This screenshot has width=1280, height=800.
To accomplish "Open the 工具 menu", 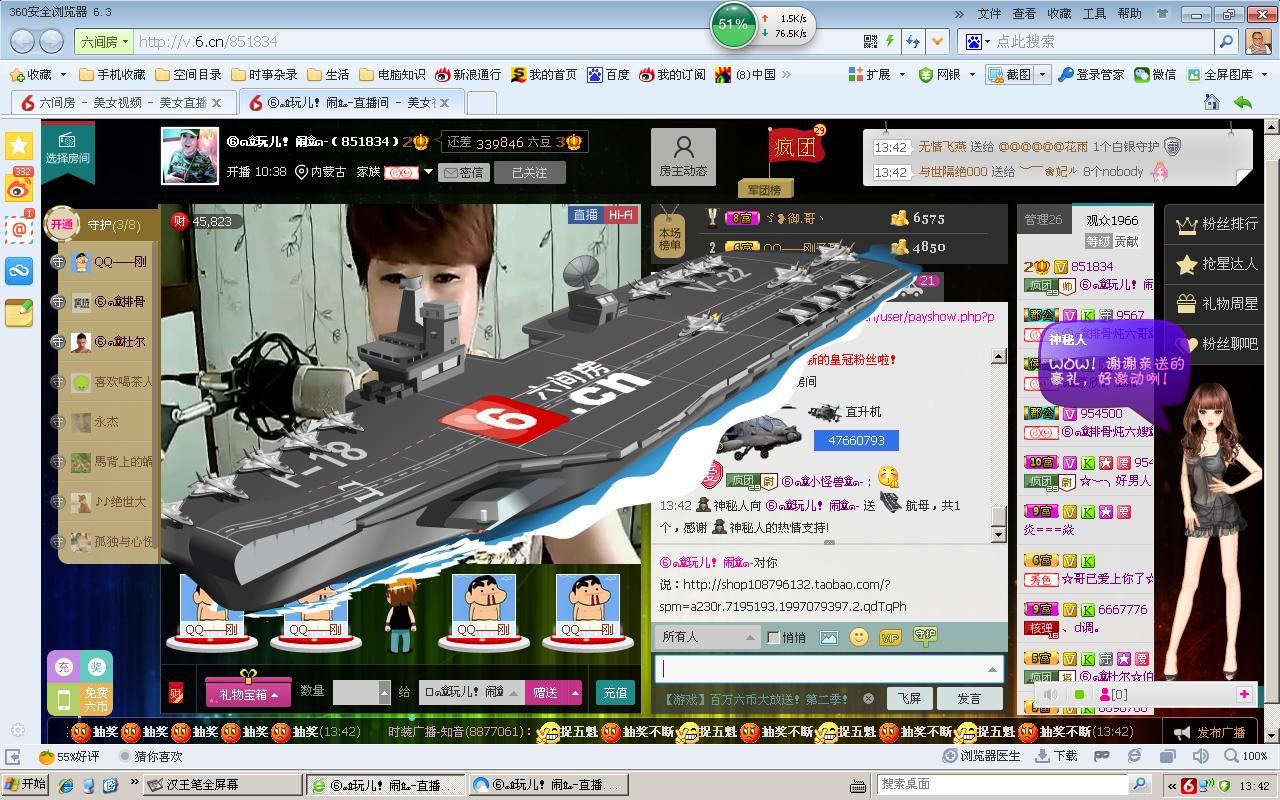I will pyautogui.click(x=1094, y=14).
